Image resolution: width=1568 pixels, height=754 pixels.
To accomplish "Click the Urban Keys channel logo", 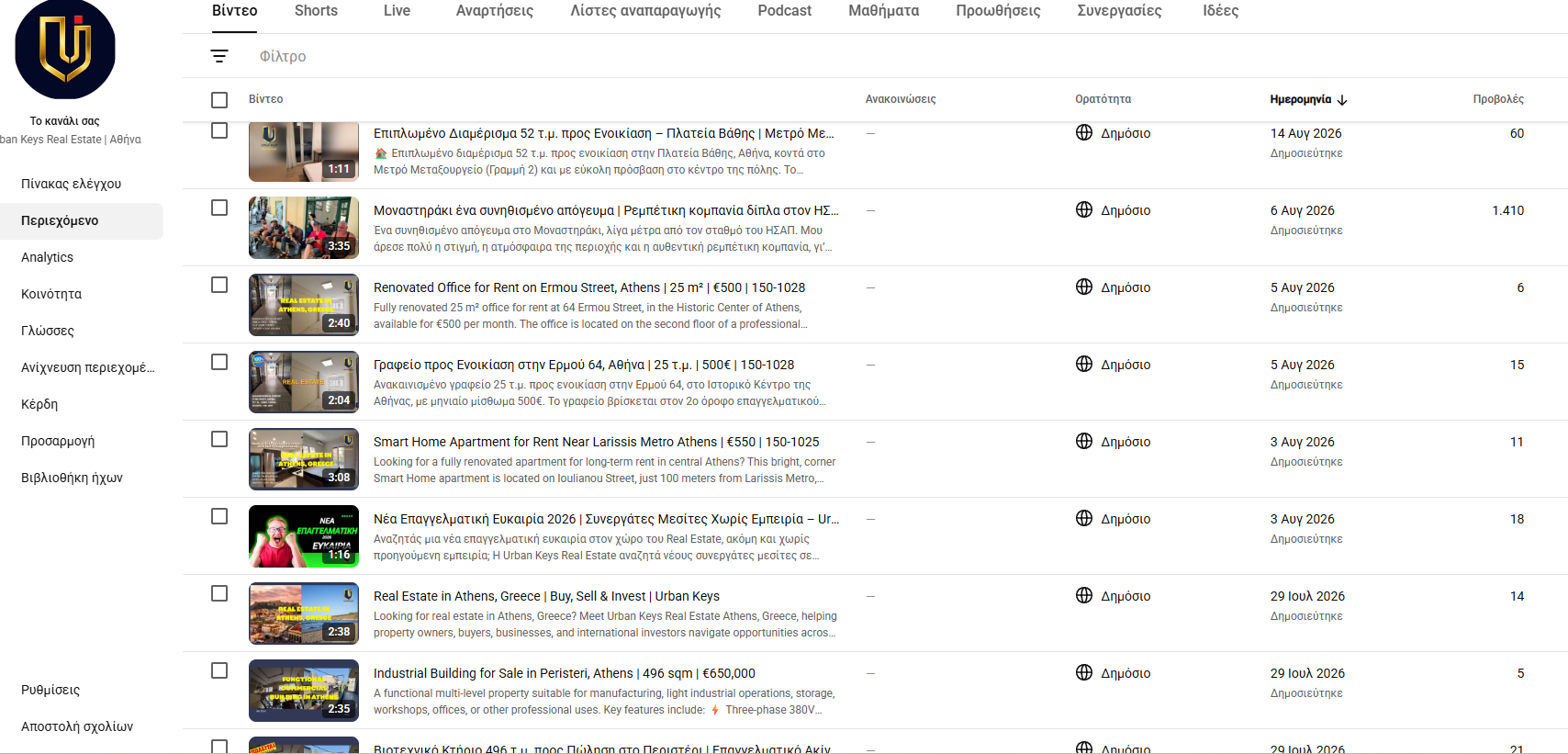I will point(65,50).
